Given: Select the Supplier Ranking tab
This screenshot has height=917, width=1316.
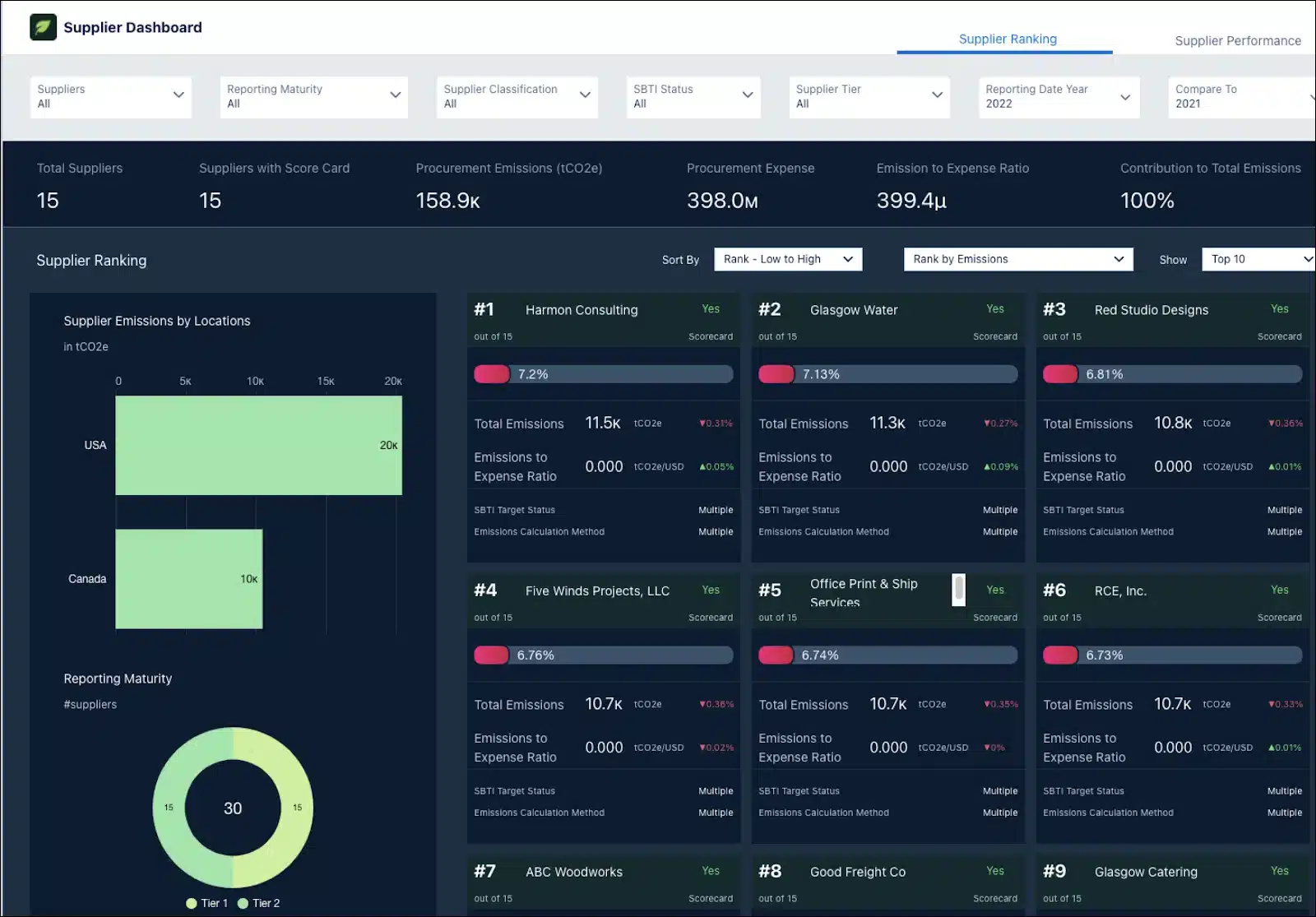Looking at the screenshot, I should (x=1007, y=39).
